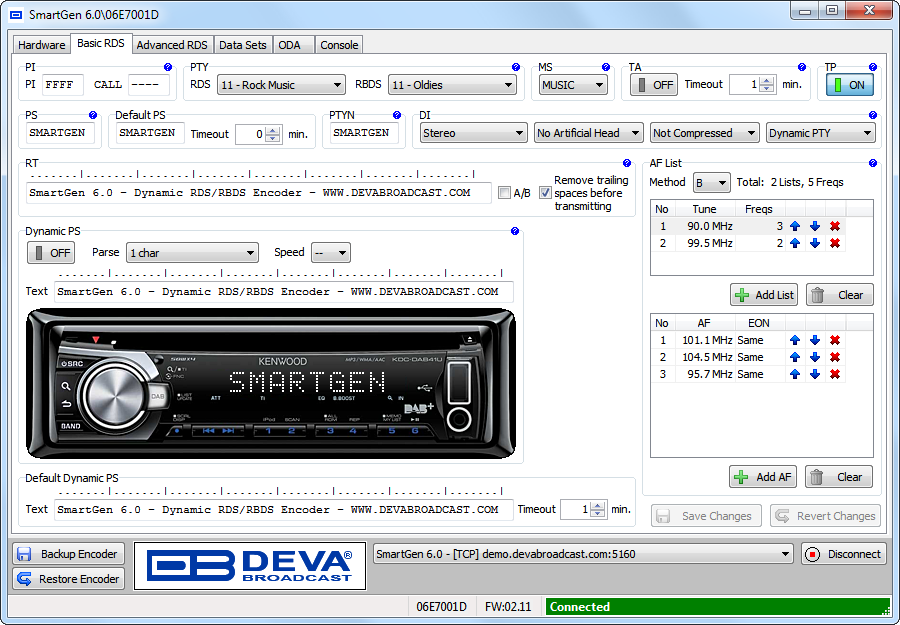Move the 104.5 MHz AF down
This screenshot has width=900, height=625.
815,357
